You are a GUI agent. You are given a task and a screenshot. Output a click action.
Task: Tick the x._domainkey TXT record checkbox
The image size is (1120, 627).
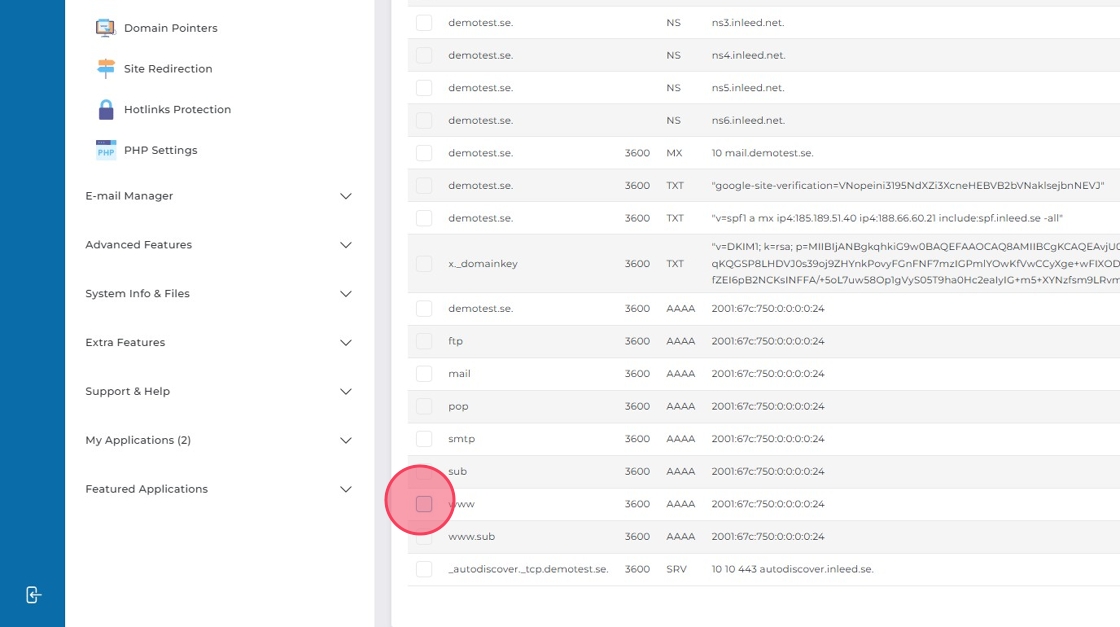[x=424, y=264]
